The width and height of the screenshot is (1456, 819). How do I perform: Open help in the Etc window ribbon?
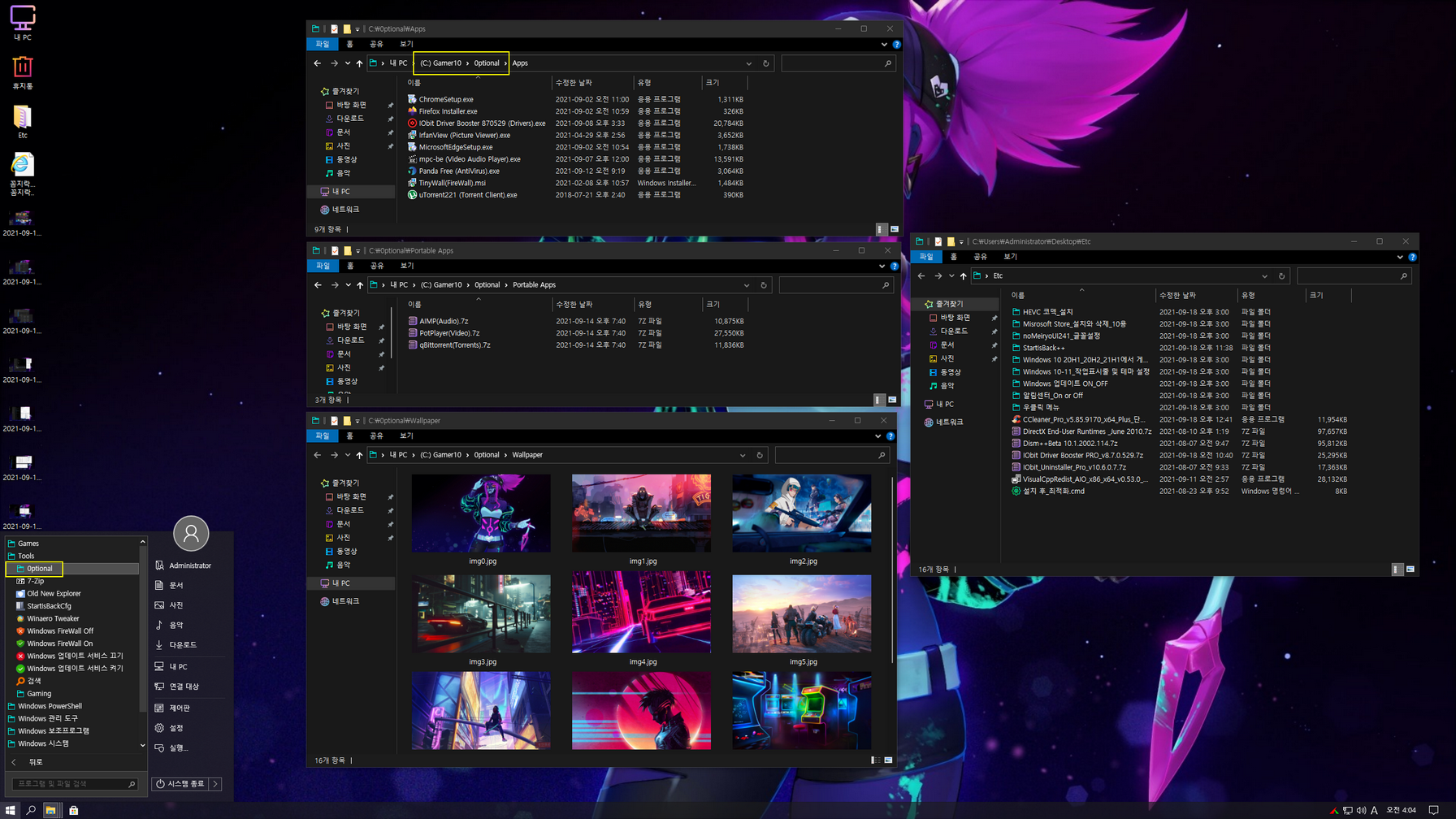[1412, 257]
